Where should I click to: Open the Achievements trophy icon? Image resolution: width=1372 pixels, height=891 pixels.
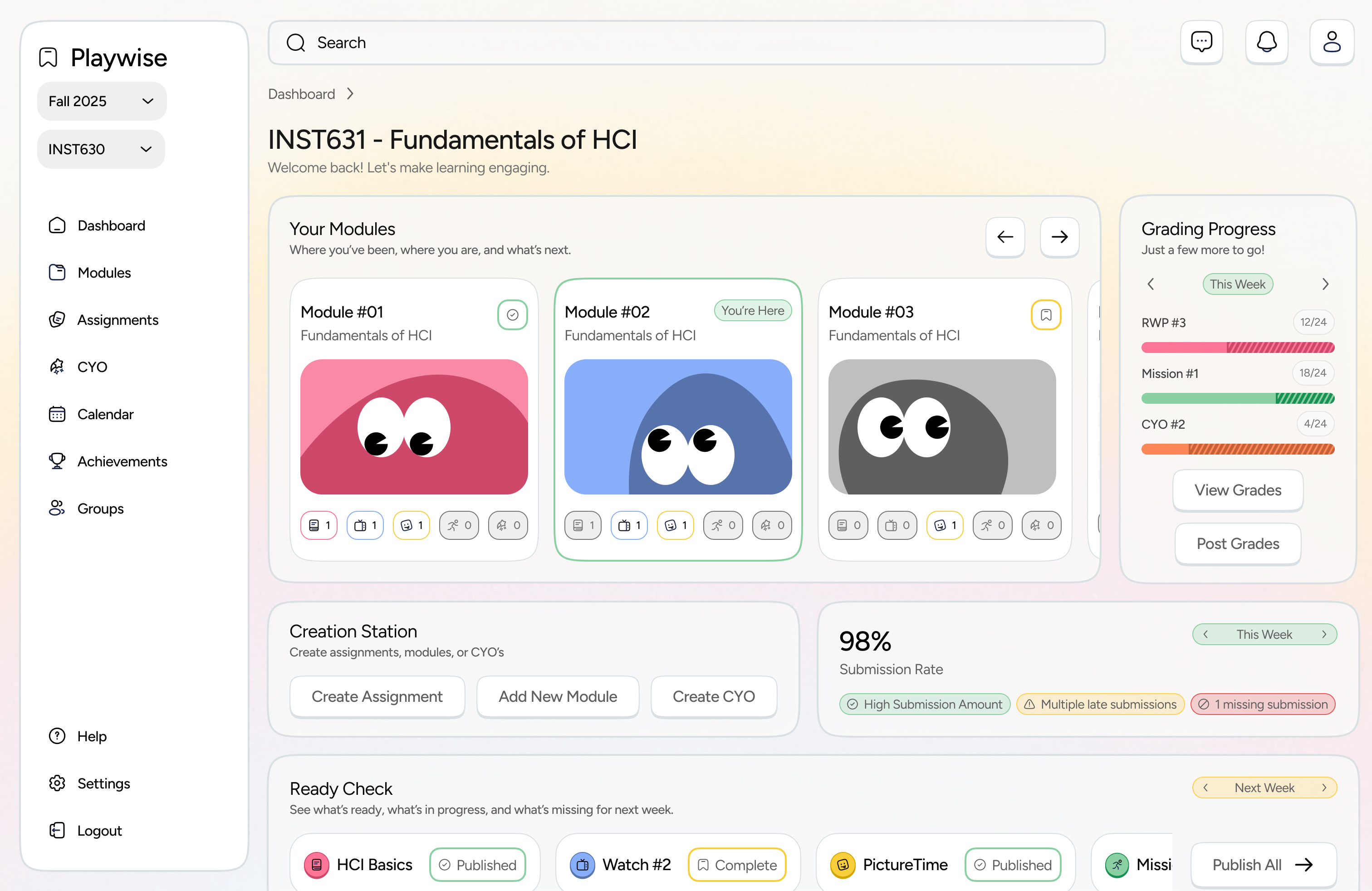coord(57,461)
